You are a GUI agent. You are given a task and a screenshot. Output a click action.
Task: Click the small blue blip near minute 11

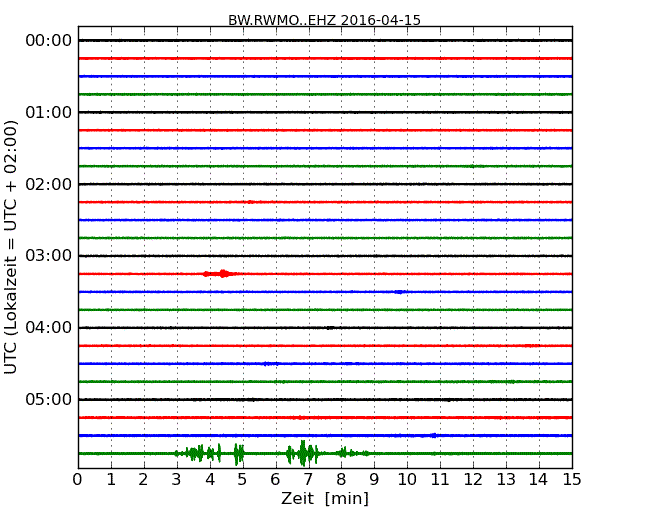coord(433,435)
